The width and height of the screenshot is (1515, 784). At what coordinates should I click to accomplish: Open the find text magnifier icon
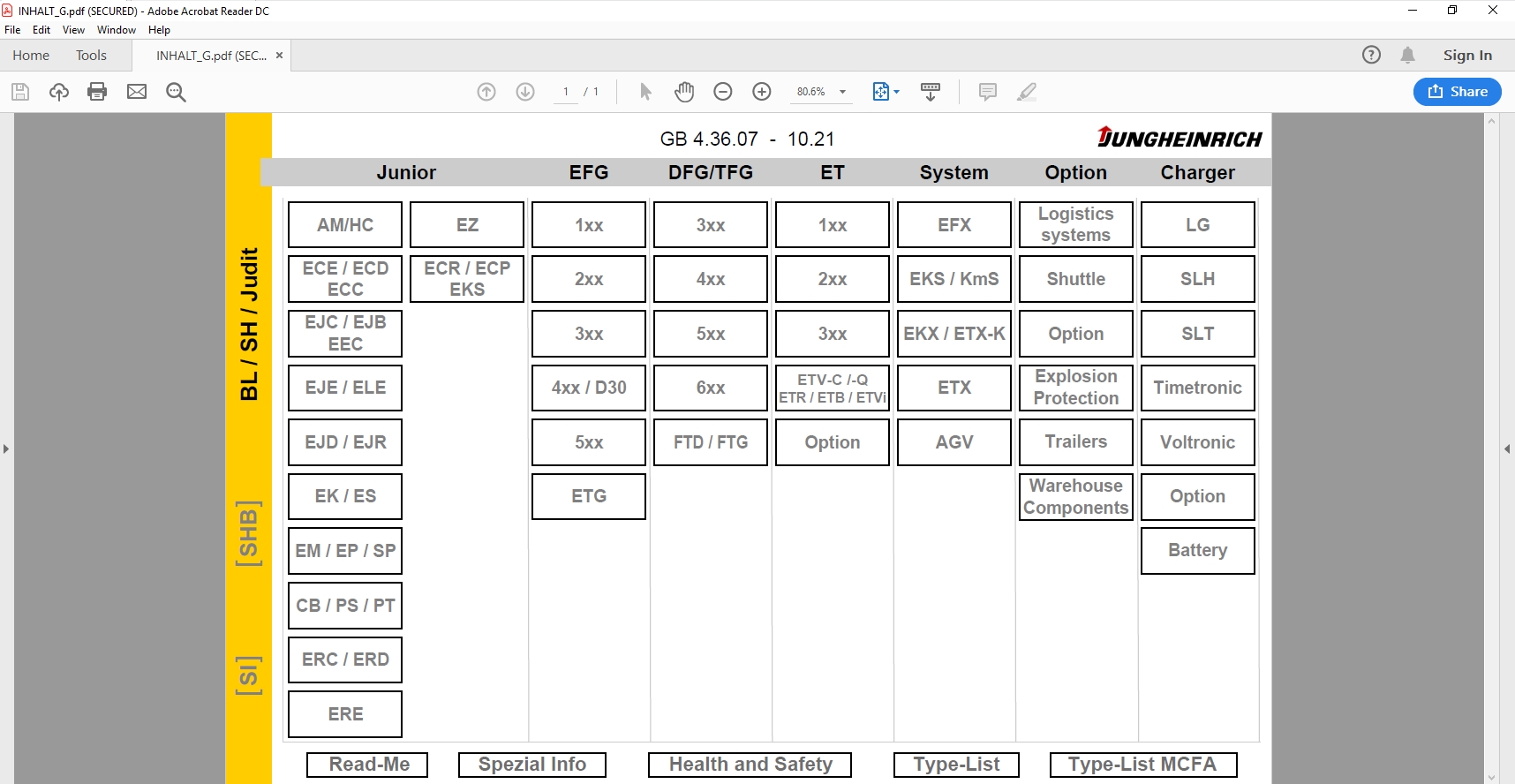[176, 92]
